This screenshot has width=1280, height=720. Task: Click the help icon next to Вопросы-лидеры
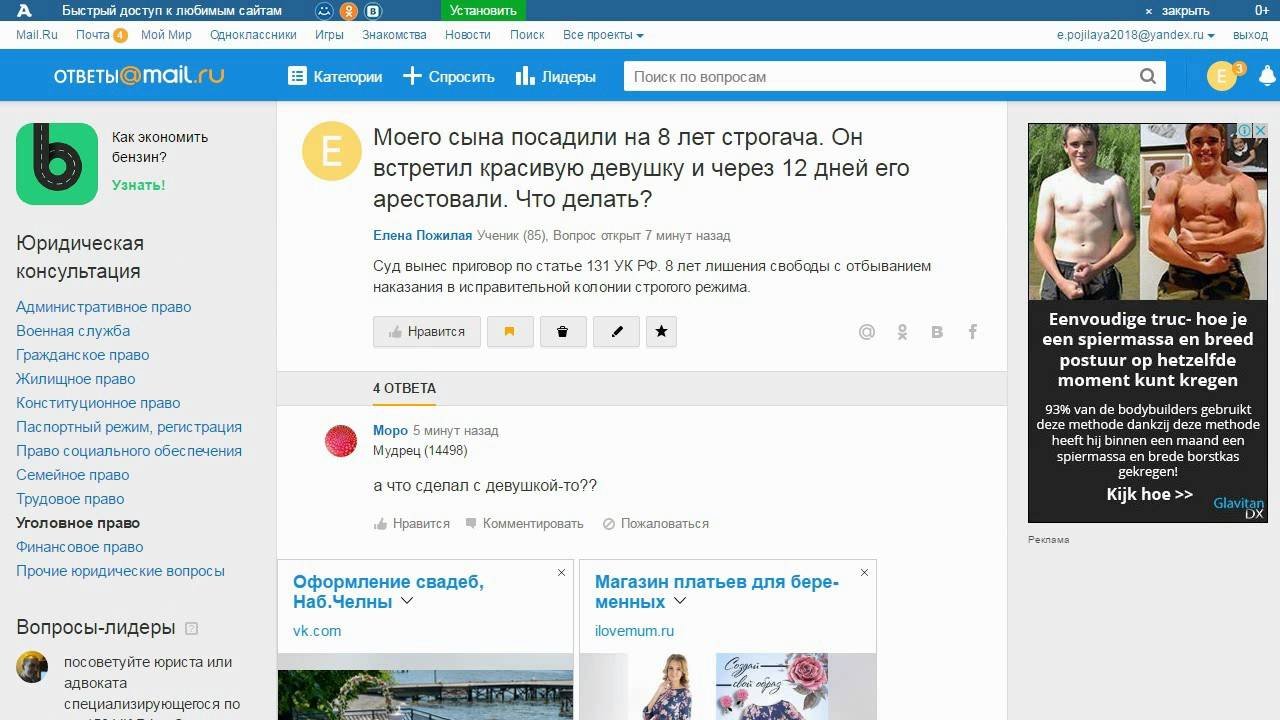(x=192, y=629)
